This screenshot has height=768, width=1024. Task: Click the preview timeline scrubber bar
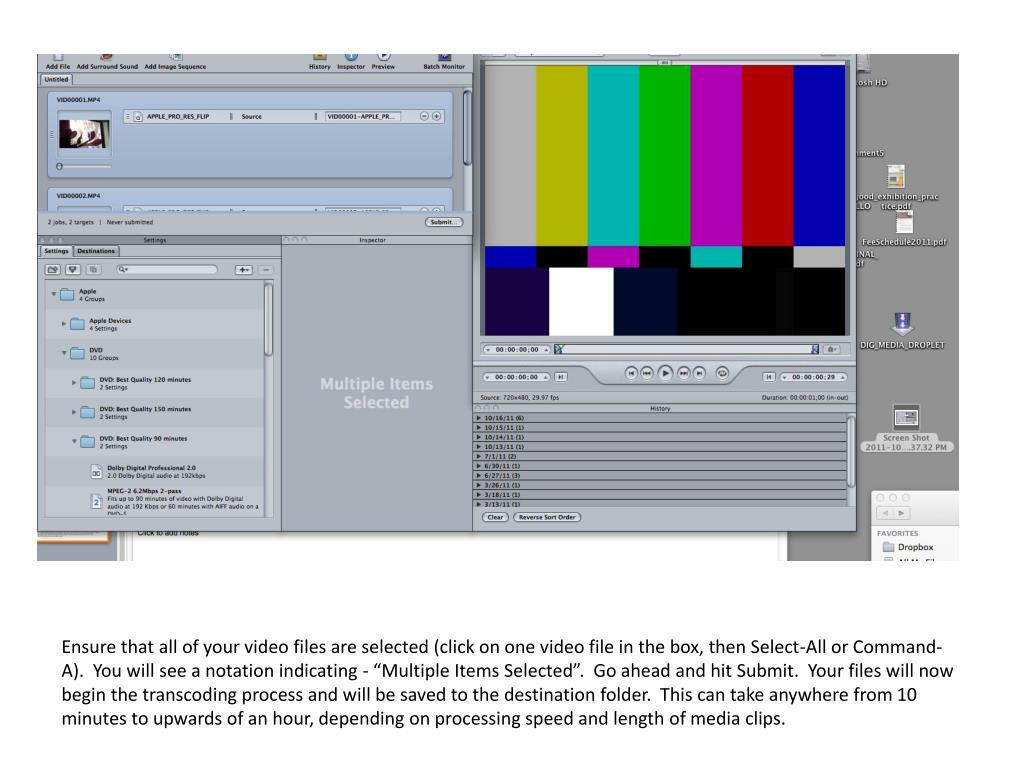point(686,349)
